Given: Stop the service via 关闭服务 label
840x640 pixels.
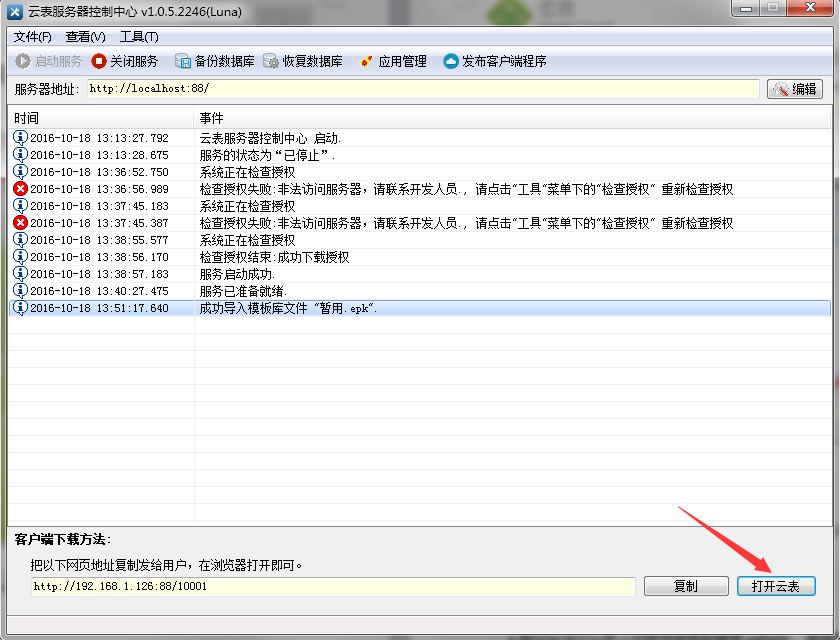Looking at the screenshot, I should pos(134,62).
